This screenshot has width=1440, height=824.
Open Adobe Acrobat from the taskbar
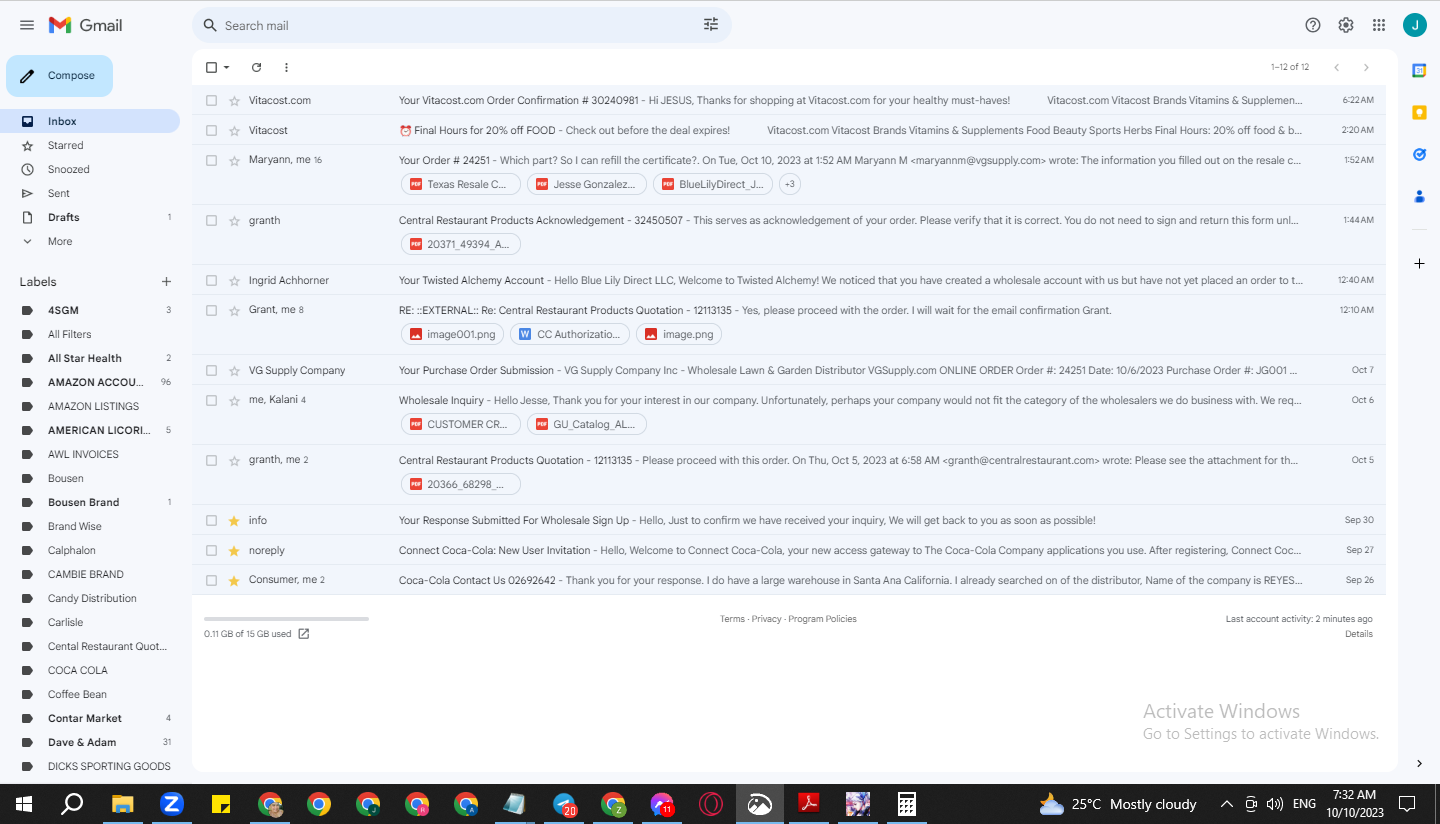coord(808,804)
